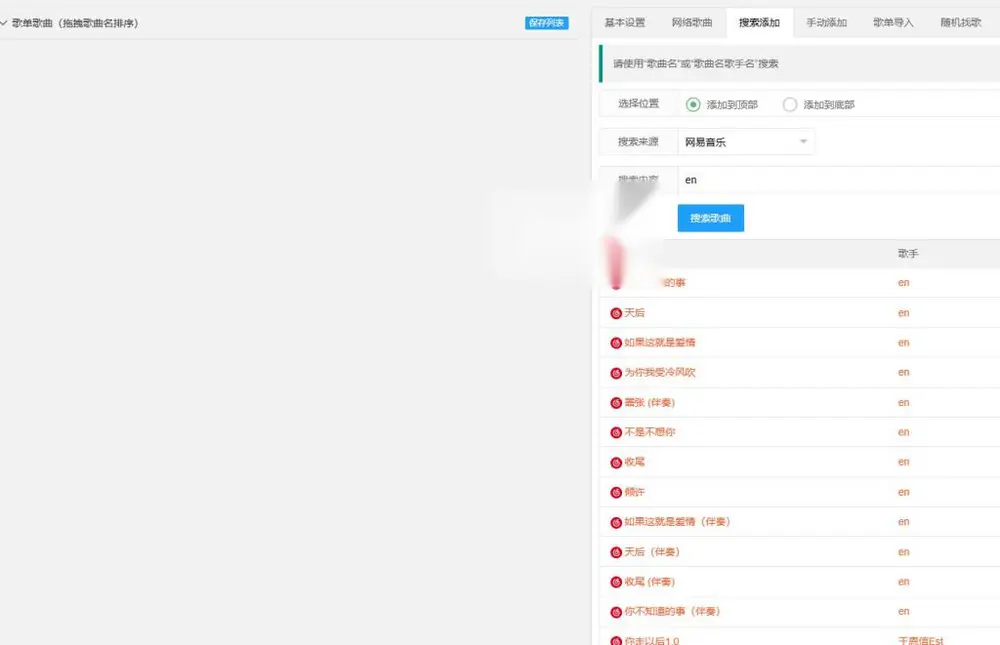Click NetEase icon beside 嚣张 (伴奏)
This screenshot has height=645, width=1000.
616,403
